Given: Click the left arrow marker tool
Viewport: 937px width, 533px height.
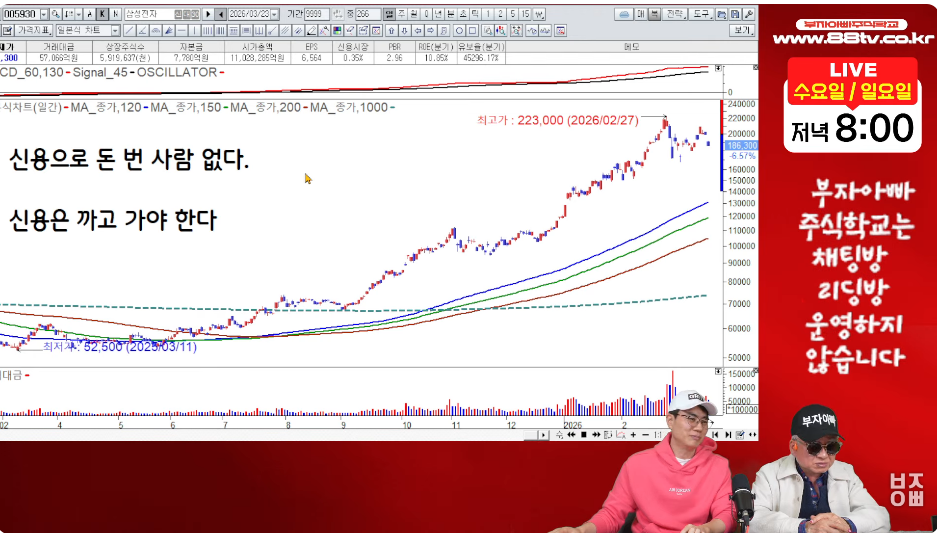Looking at the screenshot, I should click(418, 30).
